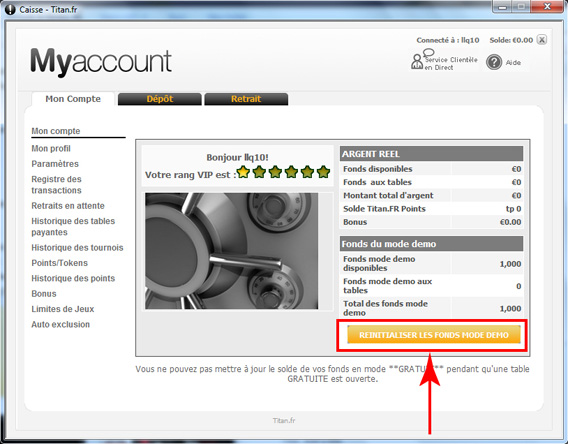
Task: Click the Solde: €0.00 text
Action: 511,40
